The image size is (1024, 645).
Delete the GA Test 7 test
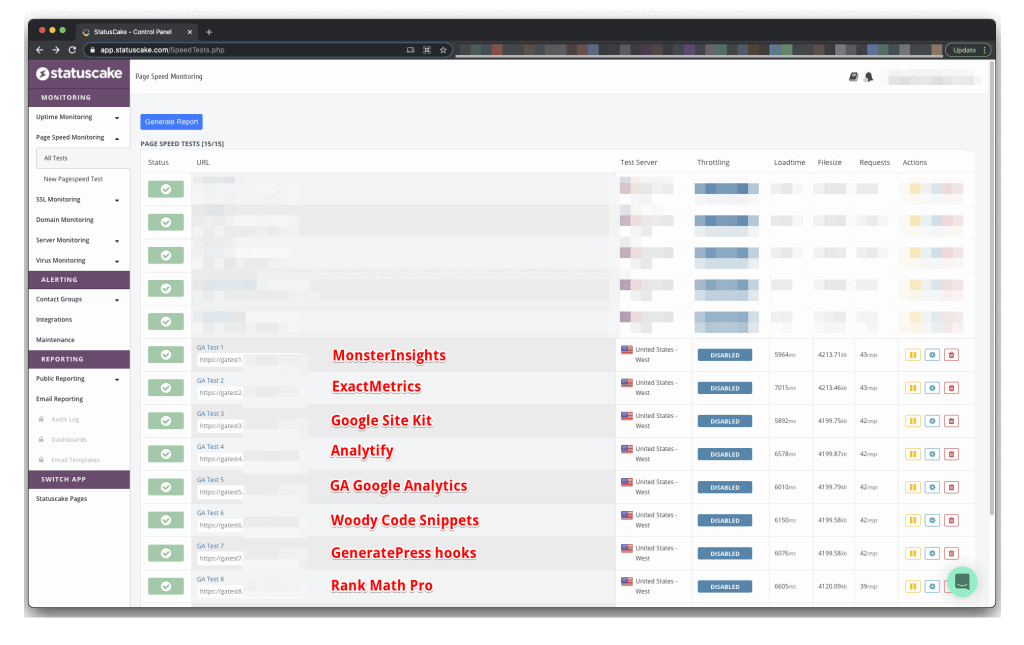[x=952, y=553]
